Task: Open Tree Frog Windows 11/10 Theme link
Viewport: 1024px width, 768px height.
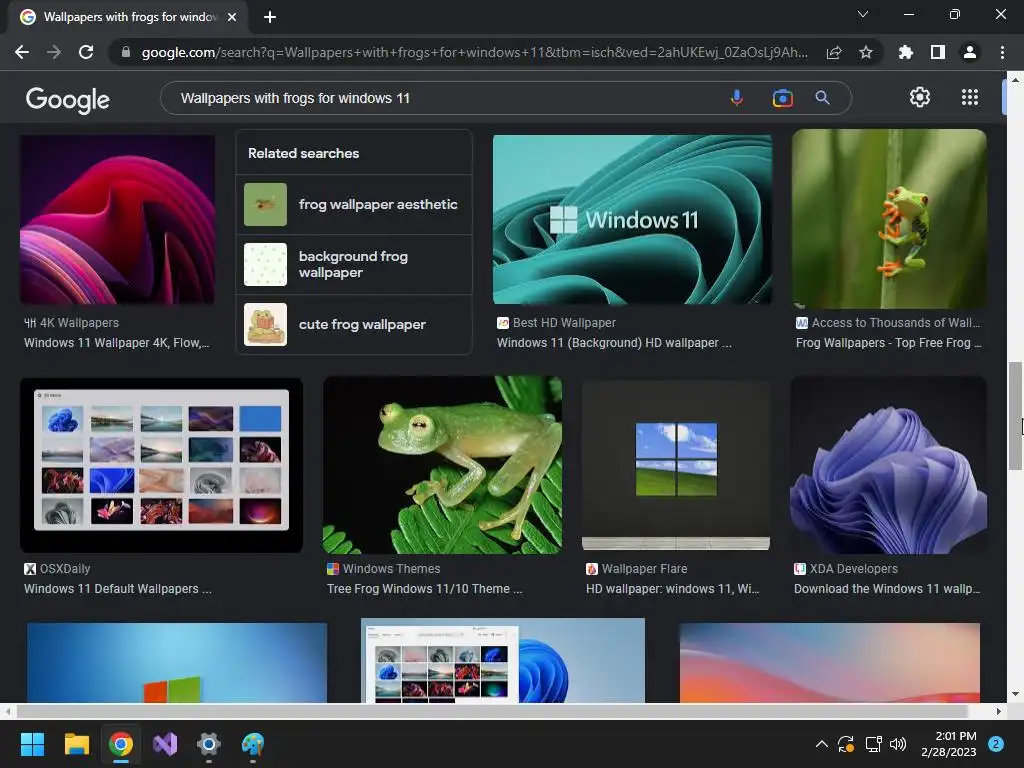Action: pos(424,589)
